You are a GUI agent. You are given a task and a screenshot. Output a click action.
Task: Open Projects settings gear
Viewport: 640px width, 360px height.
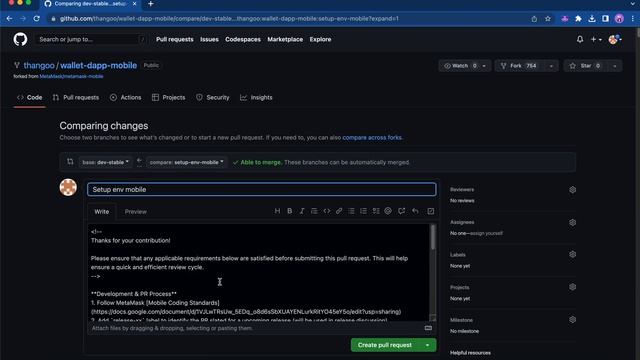572,287
